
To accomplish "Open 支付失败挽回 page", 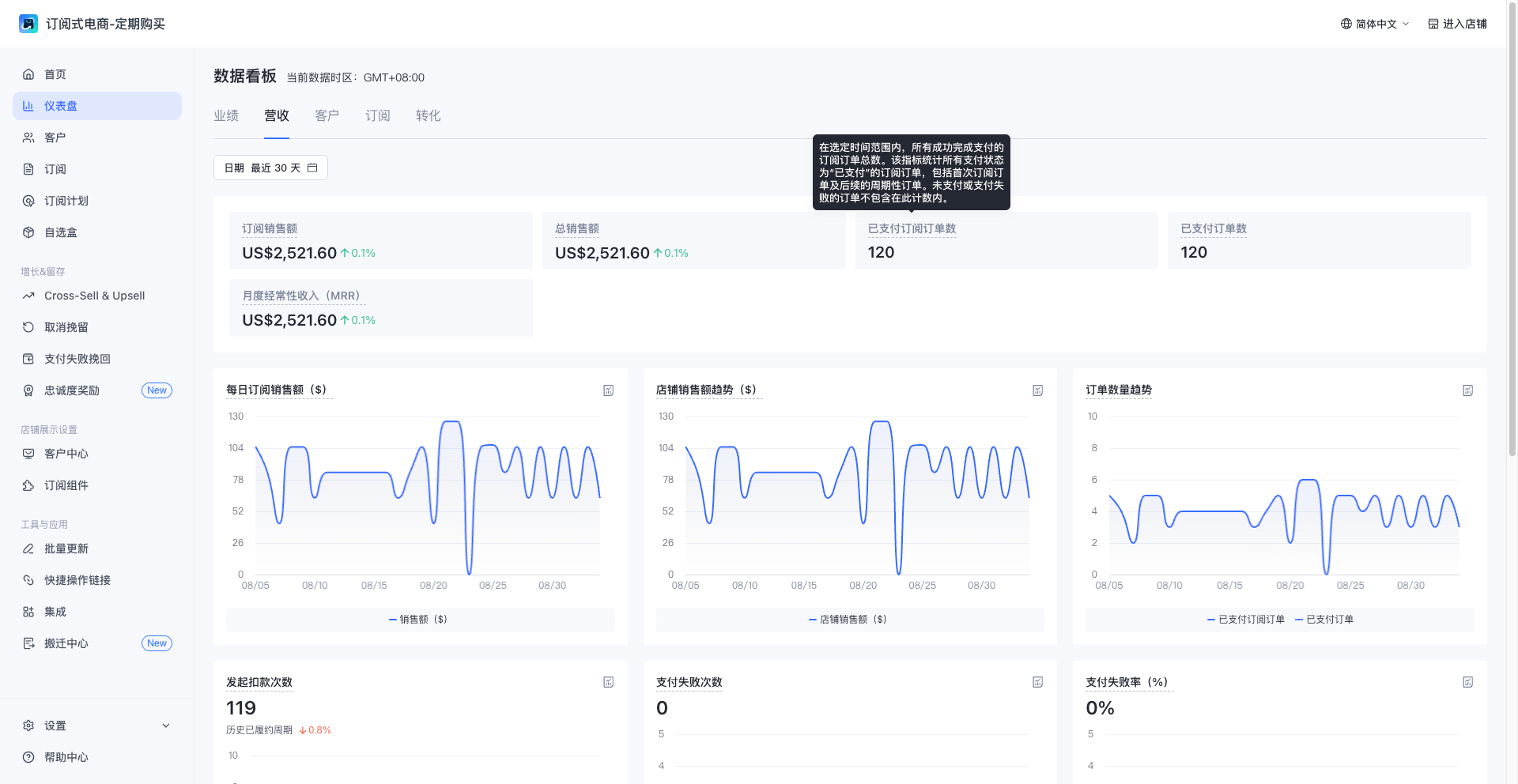I will [x=97, y=359].
